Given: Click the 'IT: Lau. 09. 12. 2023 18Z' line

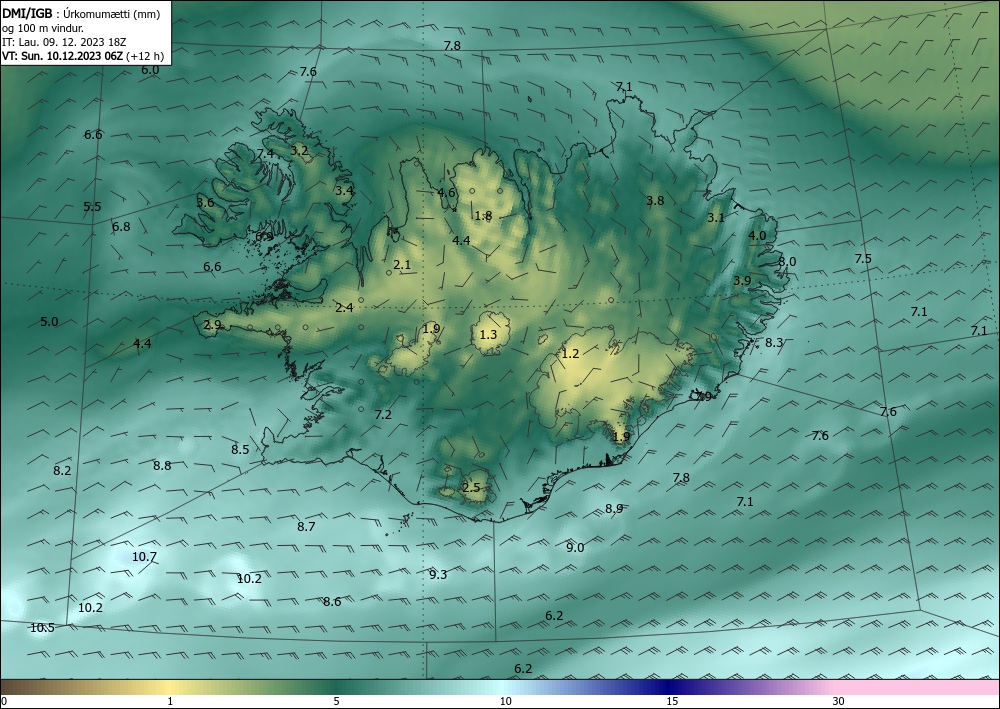Looking at the screenshot, I should click(x=64, y=42).
